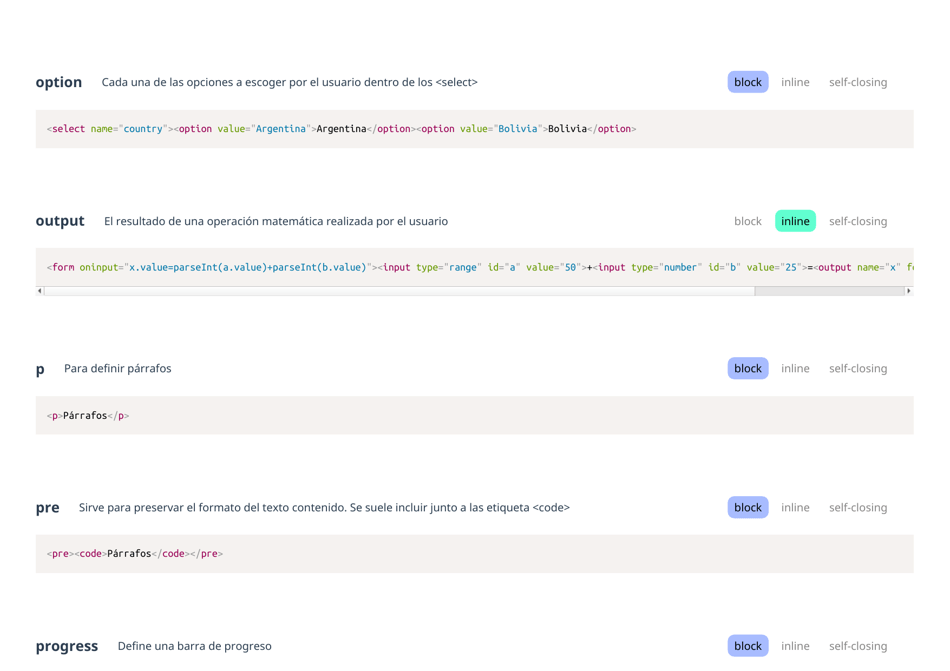Toggle "self-closing" next to the option entry

pyautogui.click(x=858, y=82)
